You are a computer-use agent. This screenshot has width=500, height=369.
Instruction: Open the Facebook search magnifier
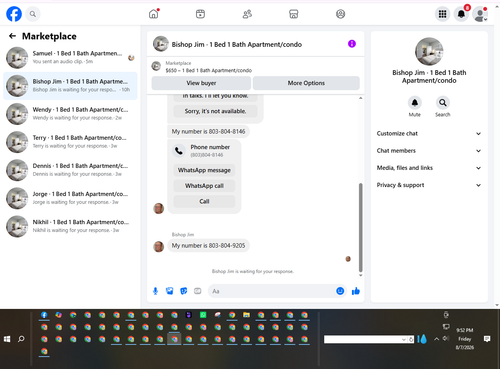point(33,14)
